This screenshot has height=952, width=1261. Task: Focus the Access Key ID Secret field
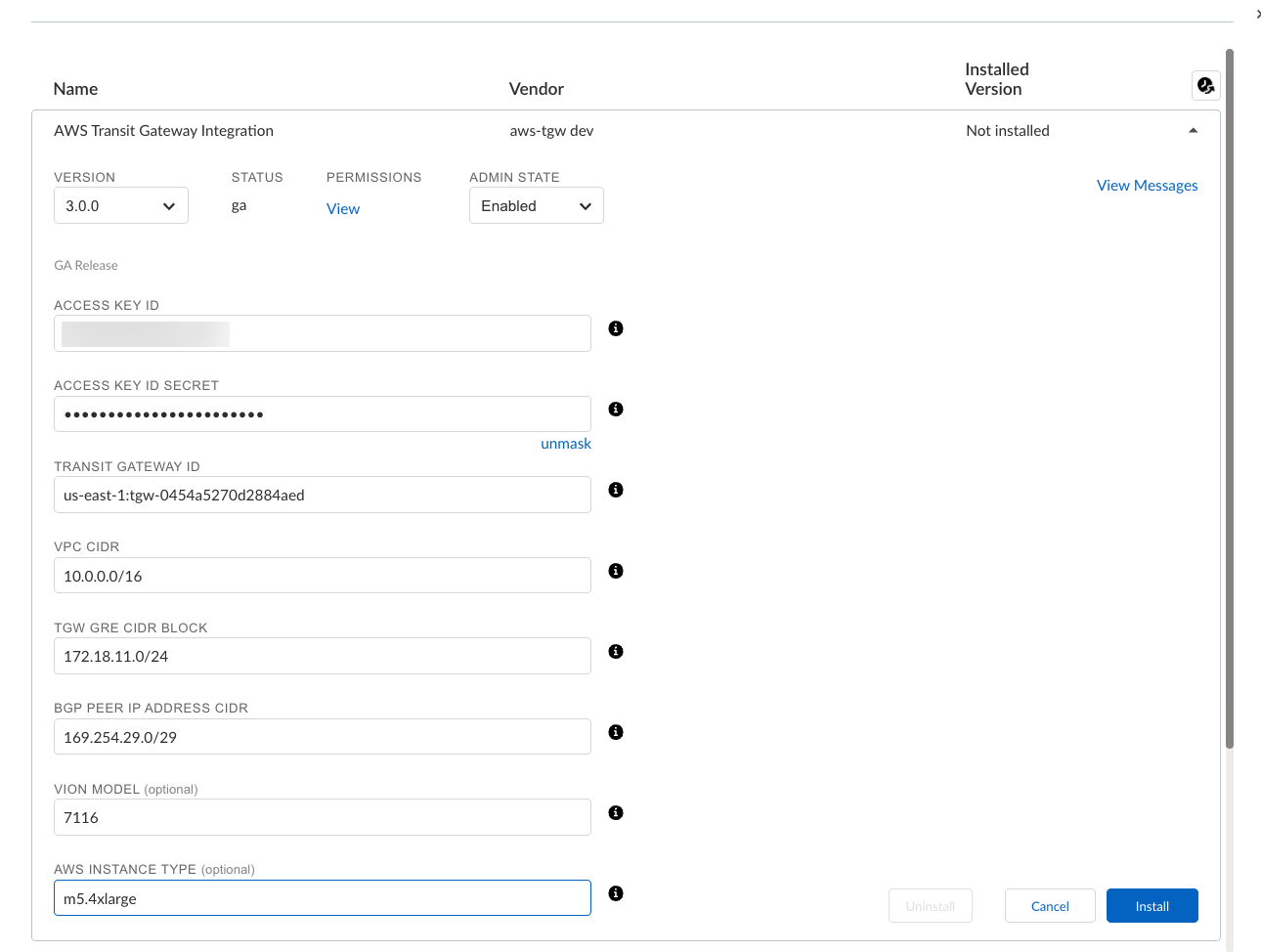click(323, 413)
